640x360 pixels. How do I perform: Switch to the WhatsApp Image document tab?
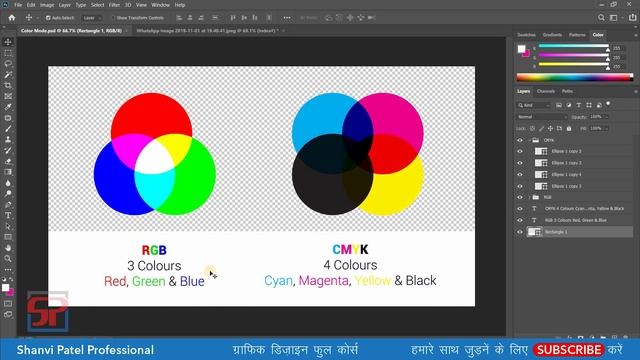(207, 31)
